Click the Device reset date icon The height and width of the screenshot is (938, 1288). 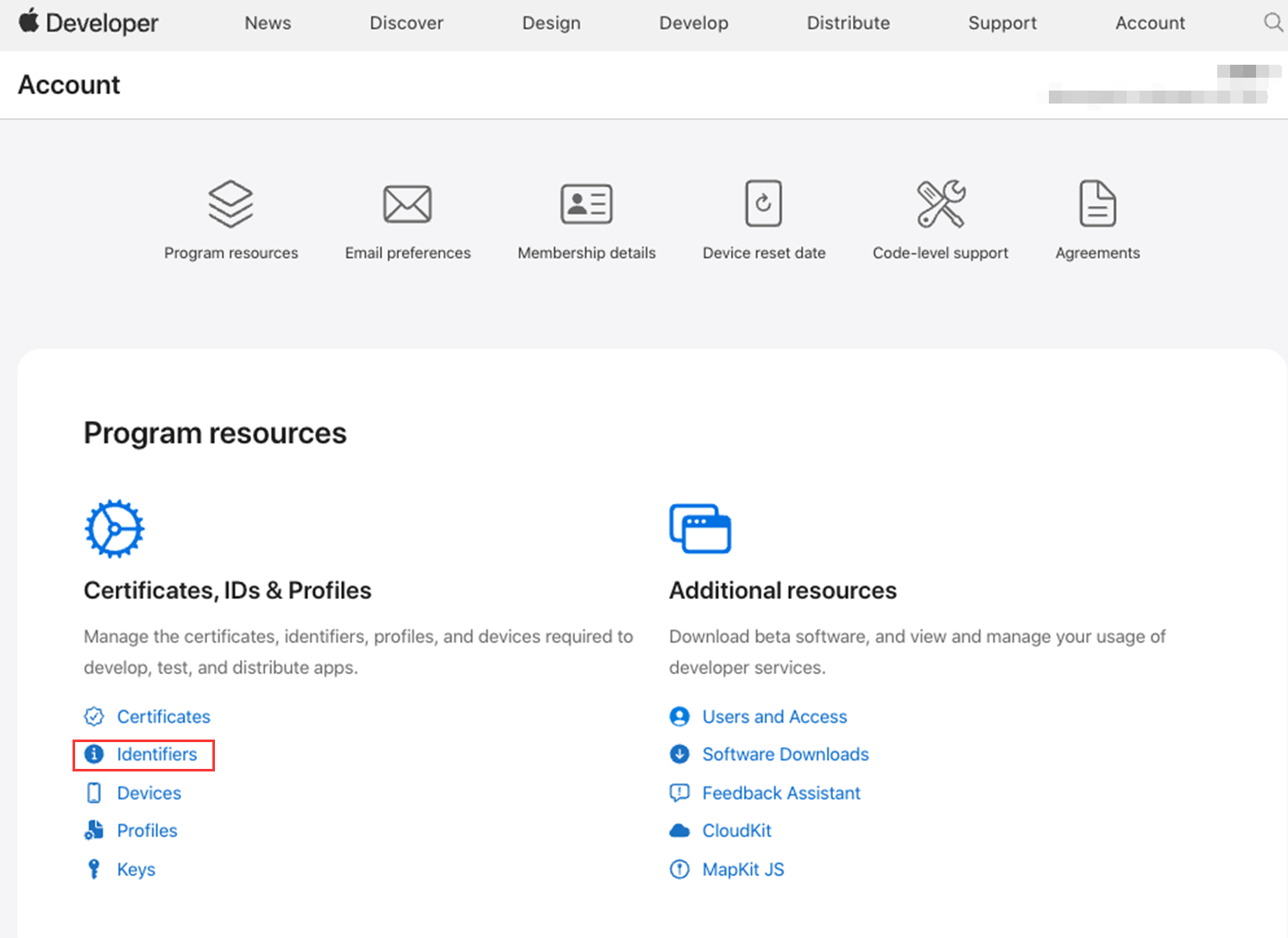tap(764, 204)
